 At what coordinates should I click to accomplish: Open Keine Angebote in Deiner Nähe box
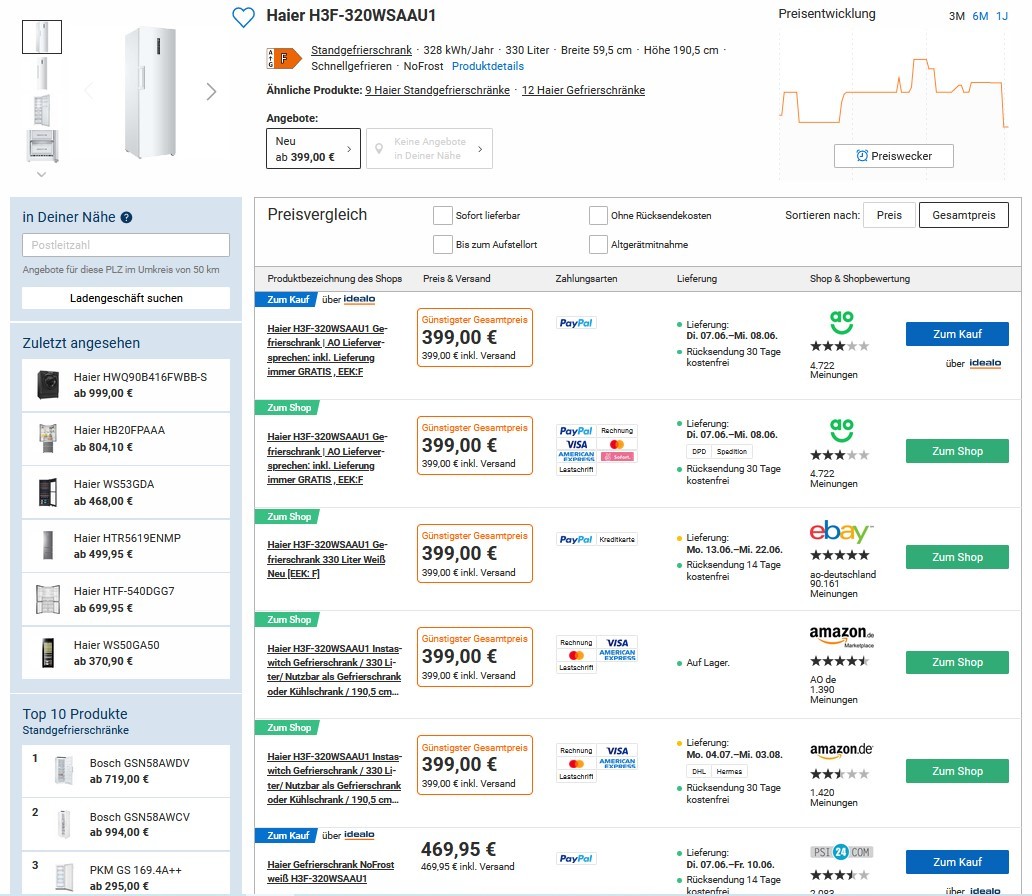coord(429,149)
